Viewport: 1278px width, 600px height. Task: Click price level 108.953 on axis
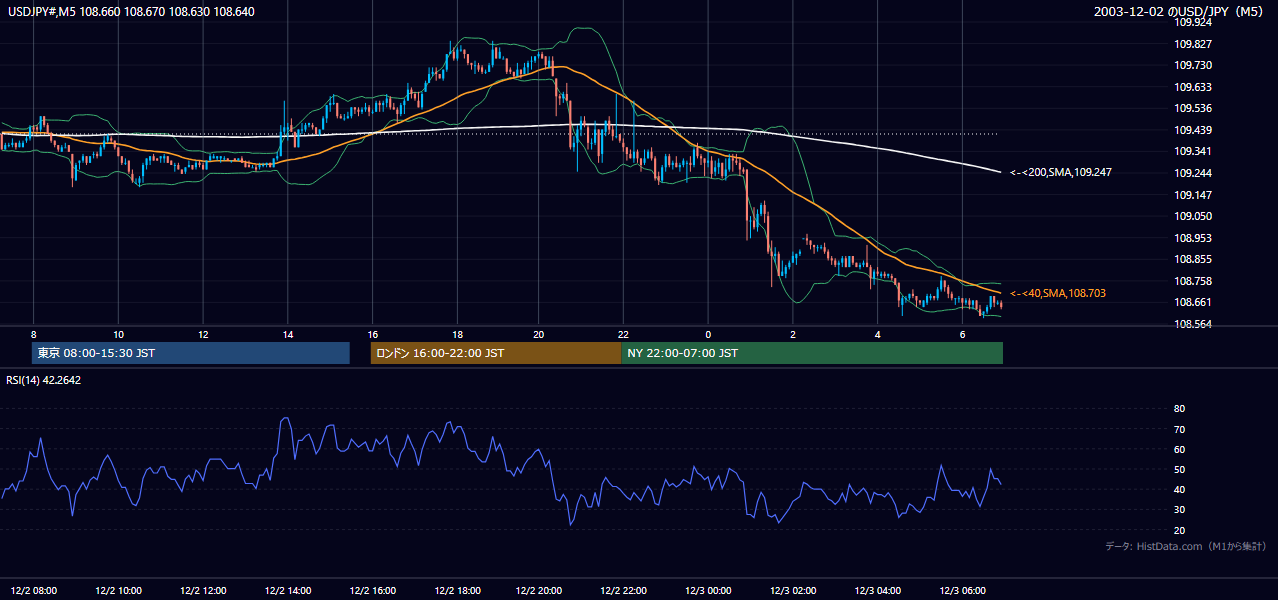click(1194, 238)
